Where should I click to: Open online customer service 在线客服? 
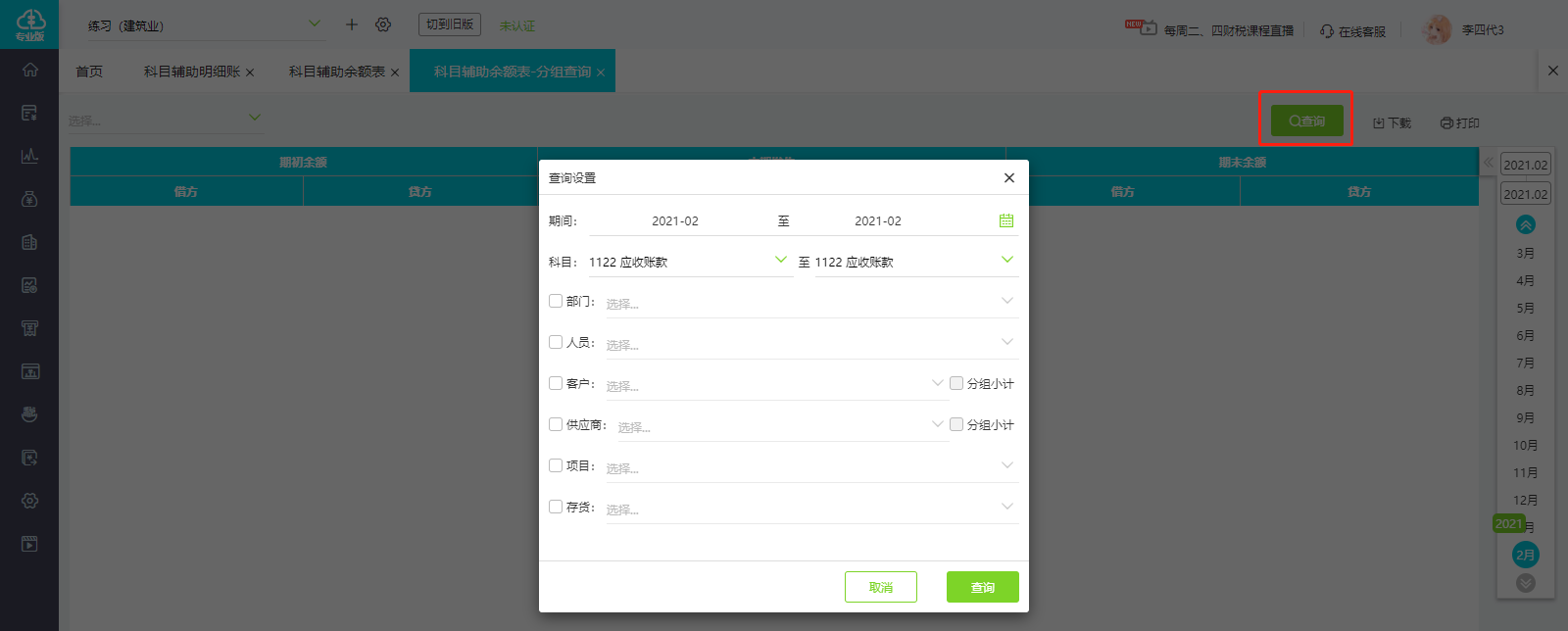pyautogui.click(x=1352, y=31)
